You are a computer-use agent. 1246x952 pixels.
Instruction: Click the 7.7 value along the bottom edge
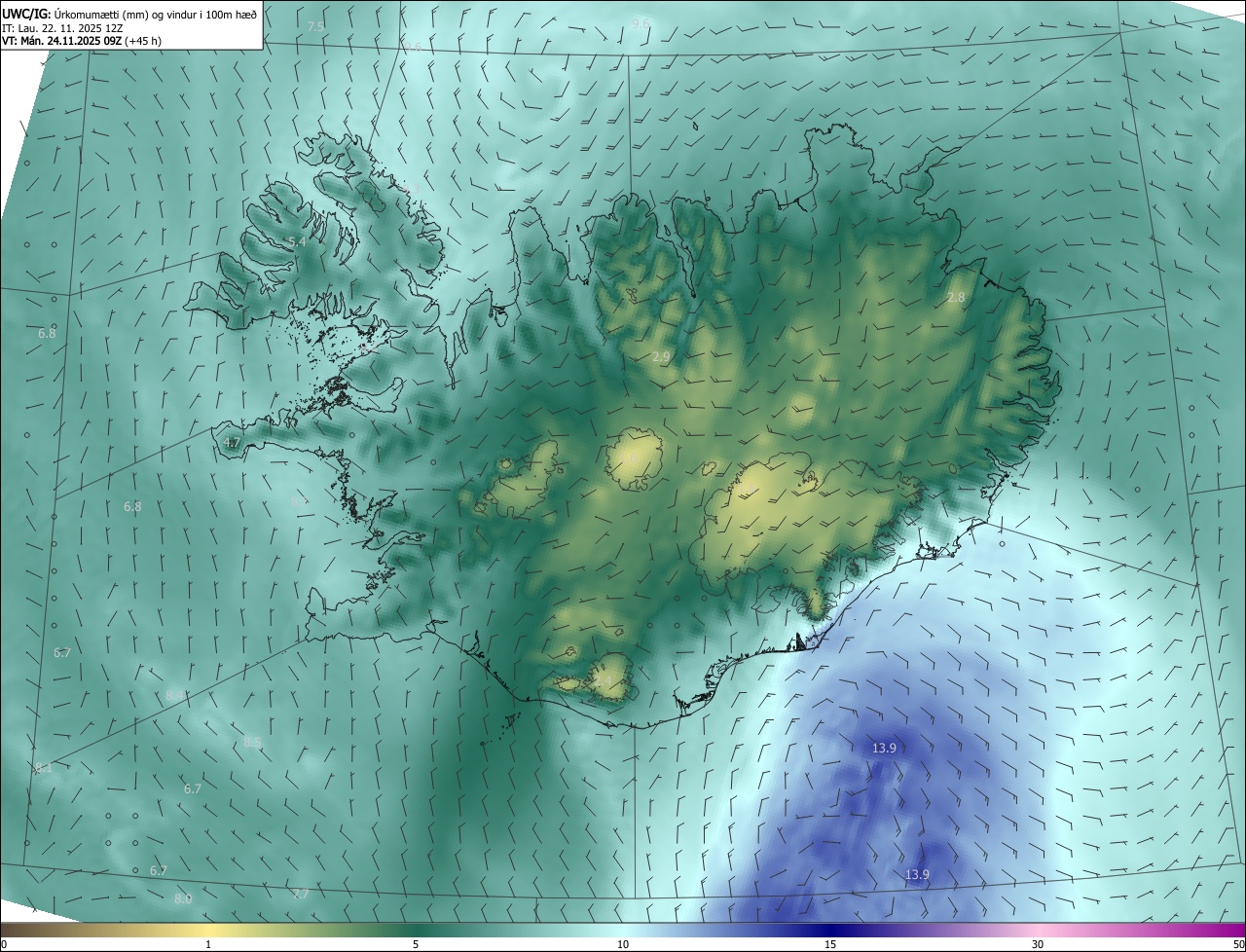(300, 894)
